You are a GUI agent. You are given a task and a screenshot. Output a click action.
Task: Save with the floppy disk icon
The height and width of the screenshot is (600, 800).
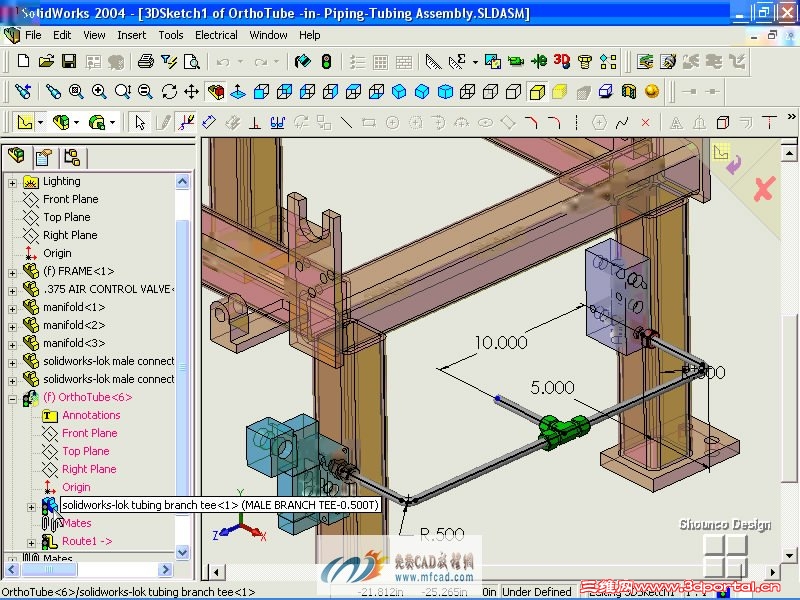point(69,61)
